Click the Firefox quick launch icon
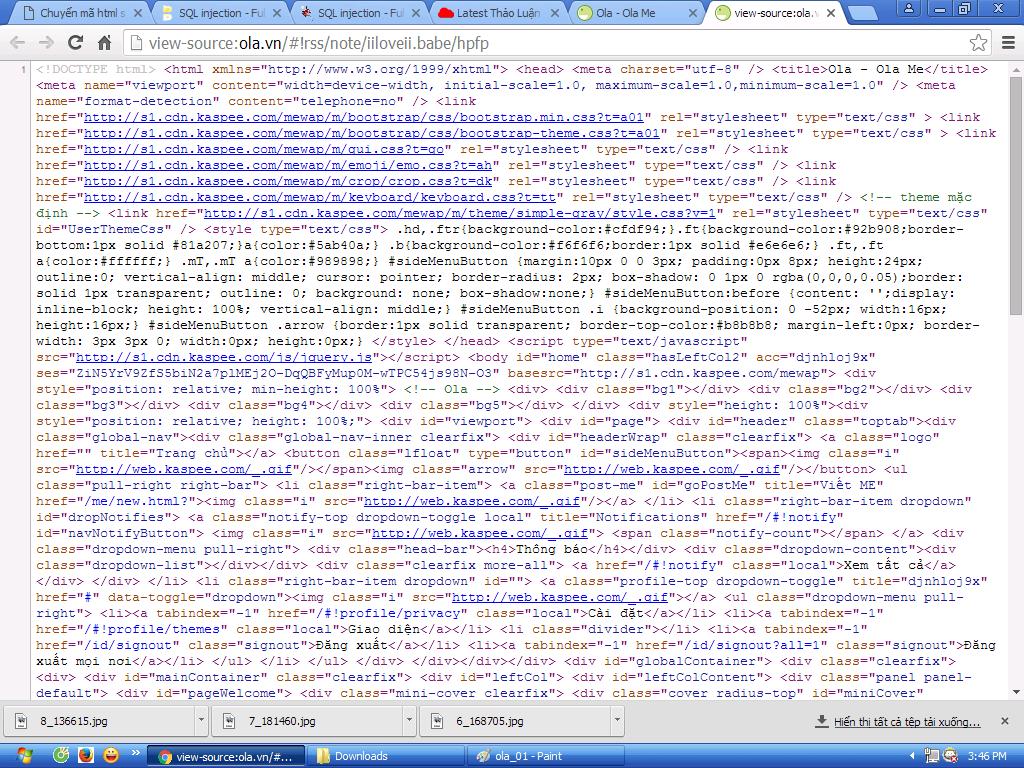This screenshot has width=1024, height=768. point(86,756)
